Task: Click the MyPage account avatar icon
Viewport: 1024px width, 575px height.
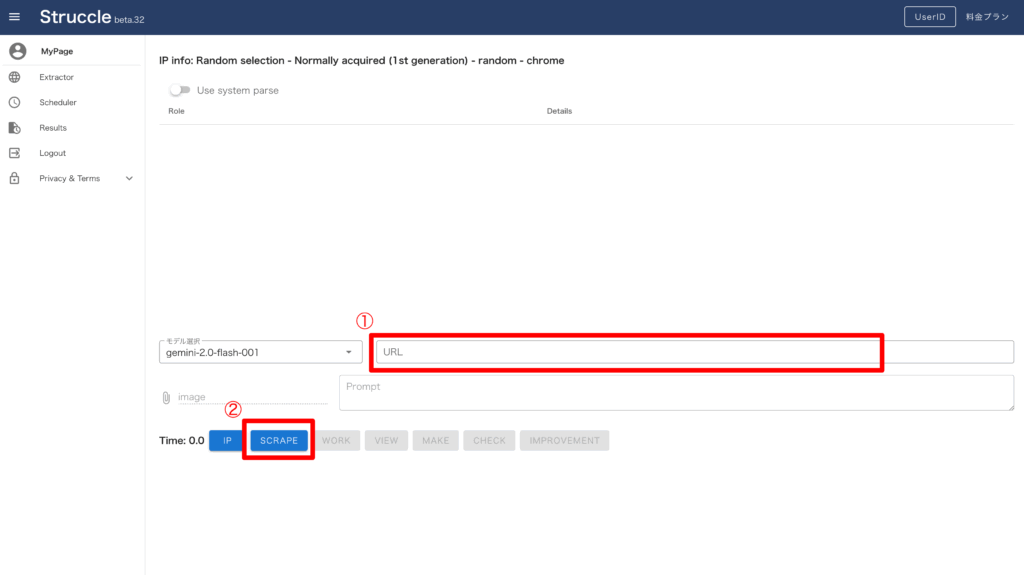Action: [x=15, y=51]
